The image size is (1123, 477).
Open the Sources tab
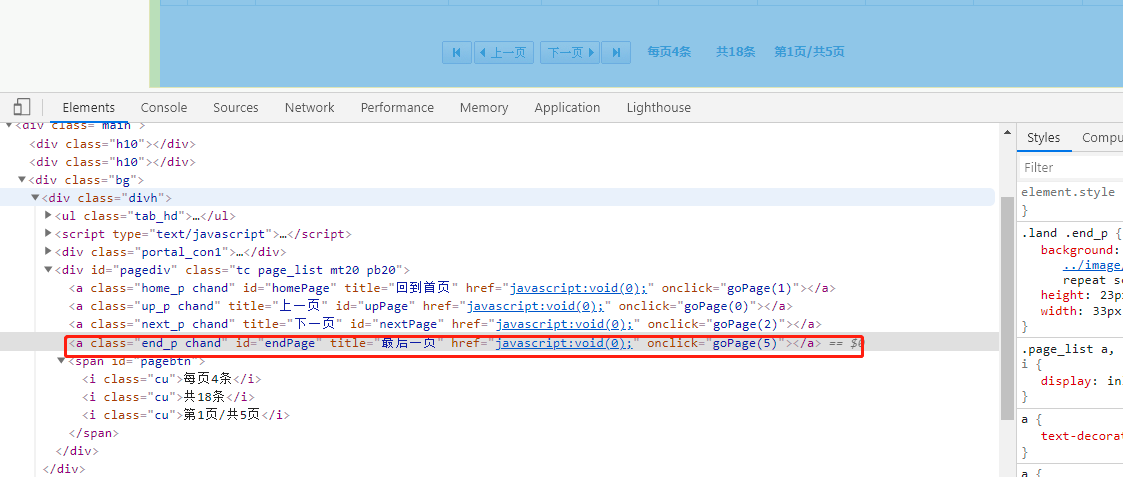[236, 107]
